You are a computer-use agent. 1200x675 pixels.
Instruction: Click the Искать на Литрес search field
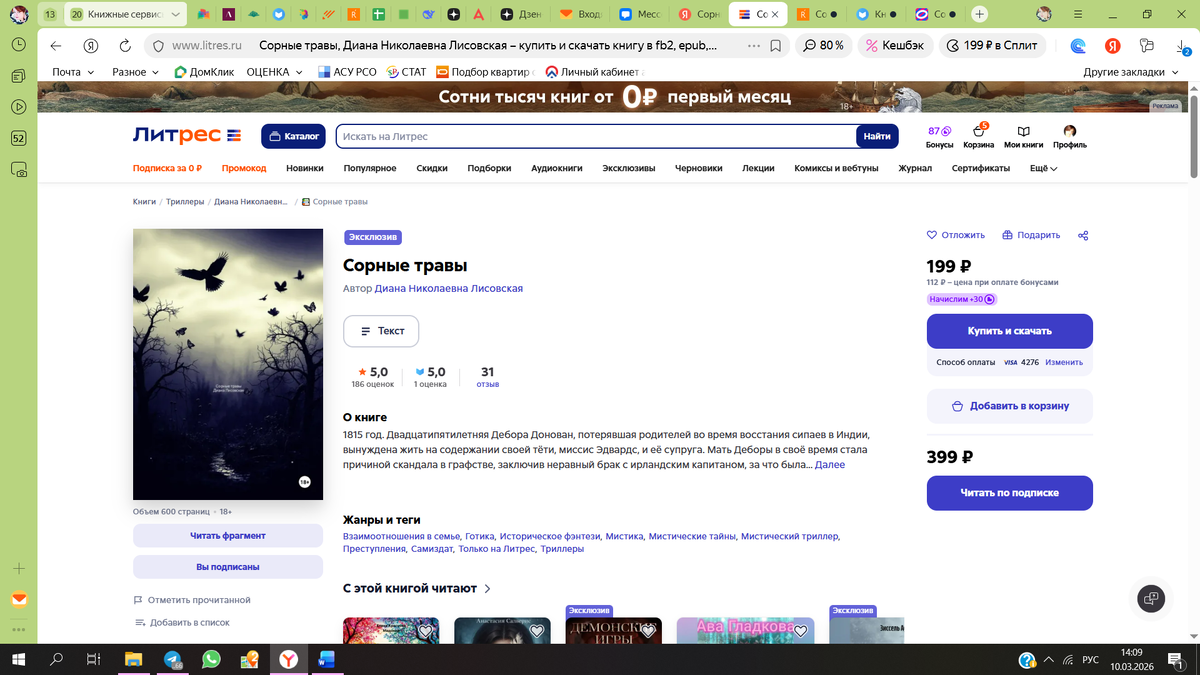click(x=596, y=136)
